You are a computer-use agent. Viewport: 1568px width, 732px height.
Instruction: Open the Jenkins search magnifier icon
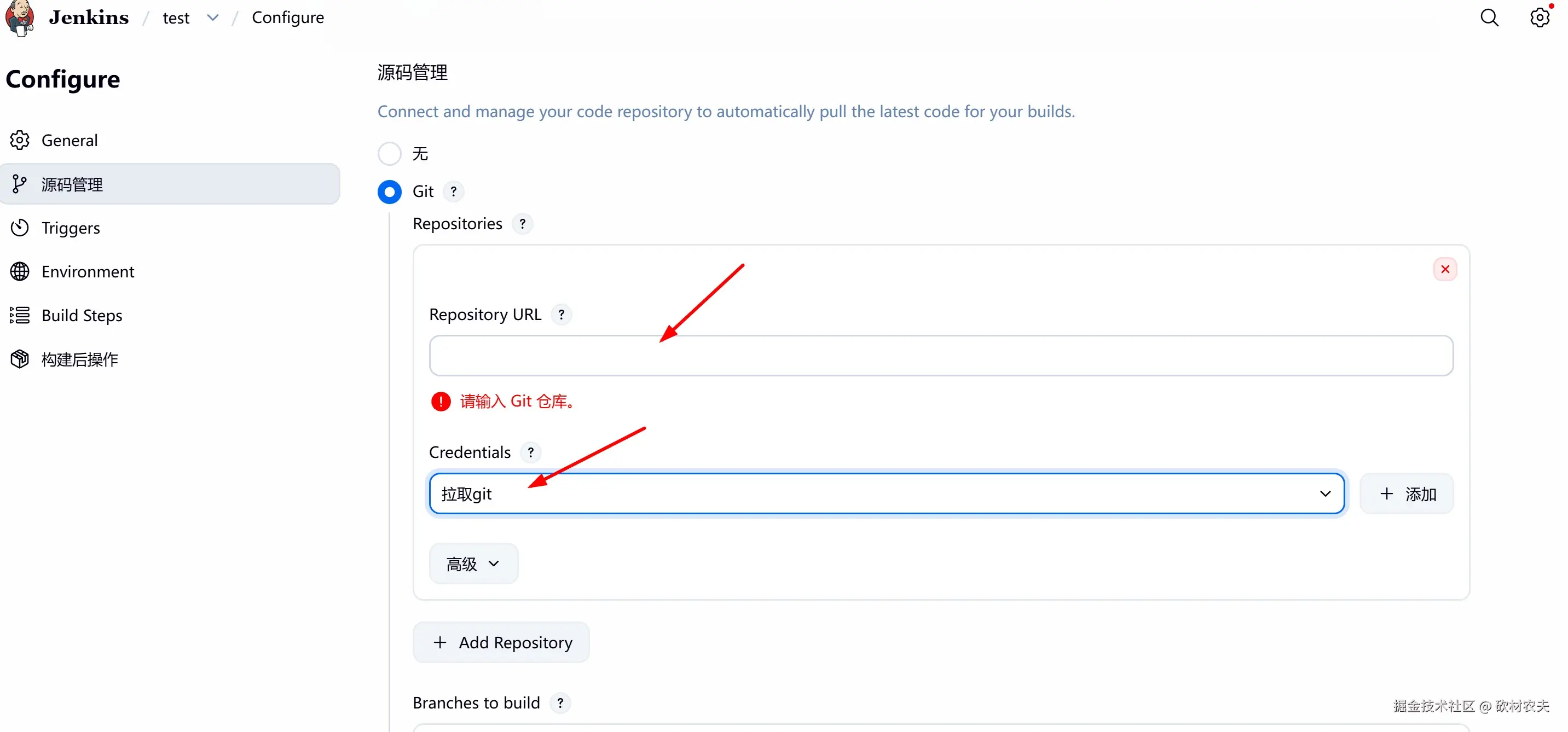point(1489,18)
